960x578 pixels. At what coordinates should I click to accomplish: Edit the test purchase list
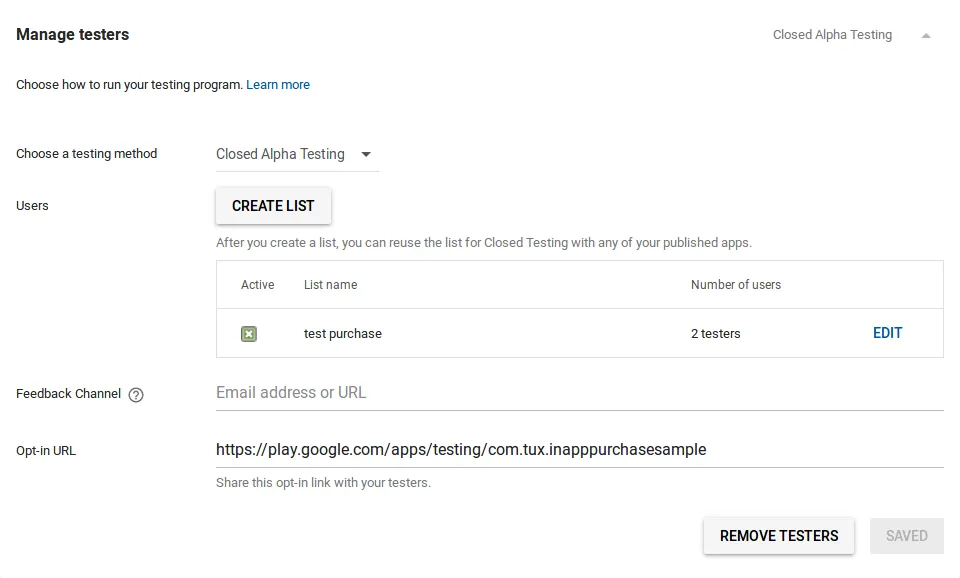coord(887,333)
